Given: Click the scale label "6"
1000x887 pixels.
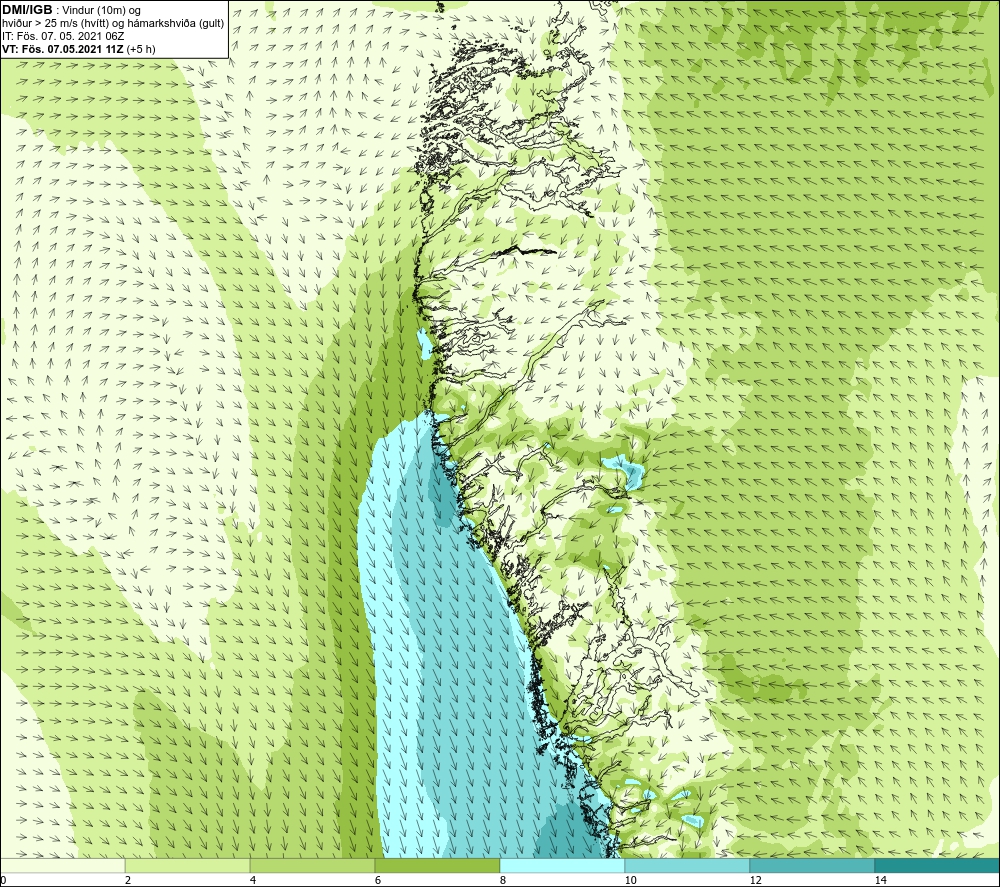Looking at the screenshot, I should 378,881.
